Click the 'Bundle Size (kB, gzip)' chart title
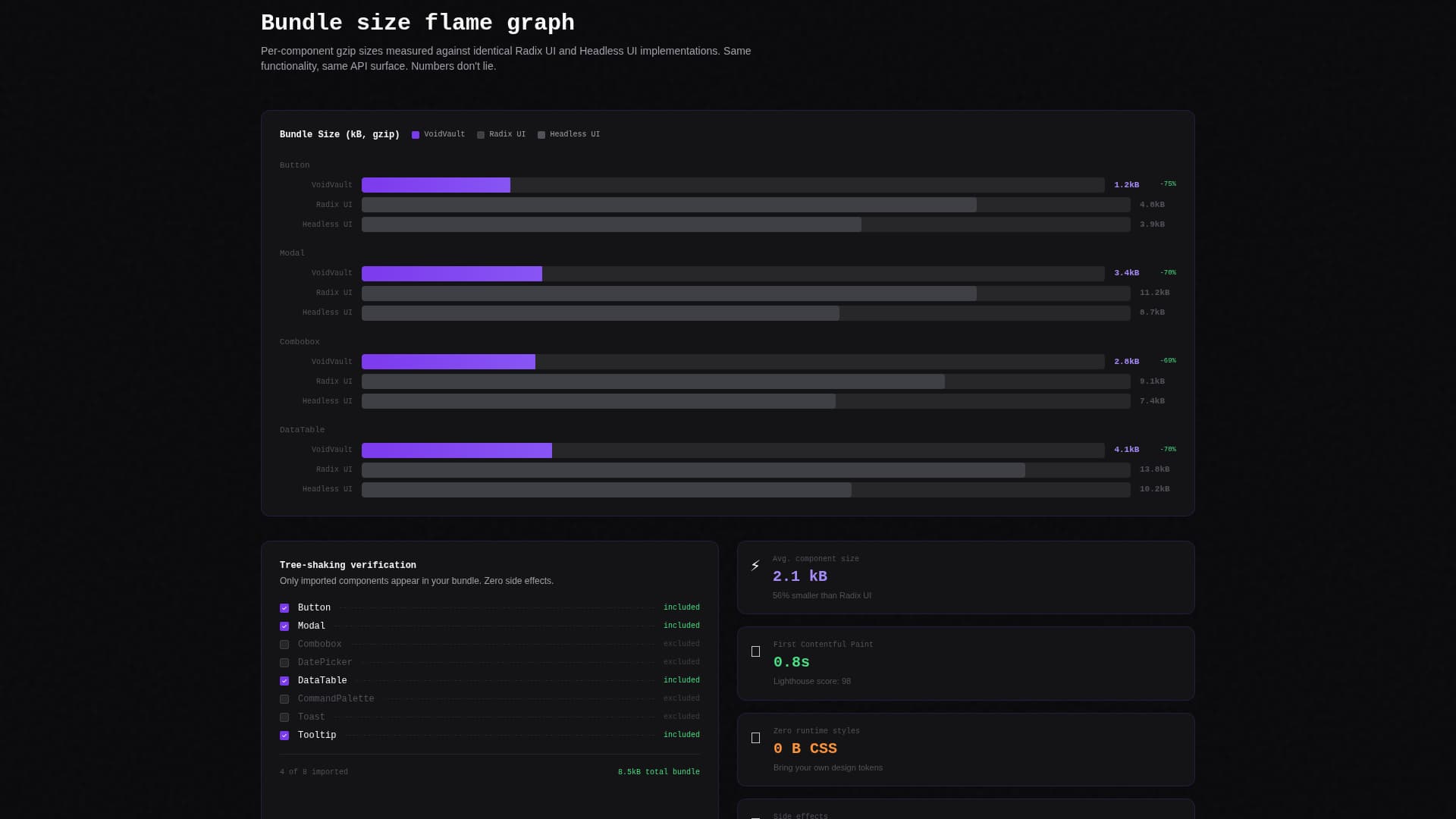The width and height of the screenshot is (1456, 819). [x=340, y=135]
